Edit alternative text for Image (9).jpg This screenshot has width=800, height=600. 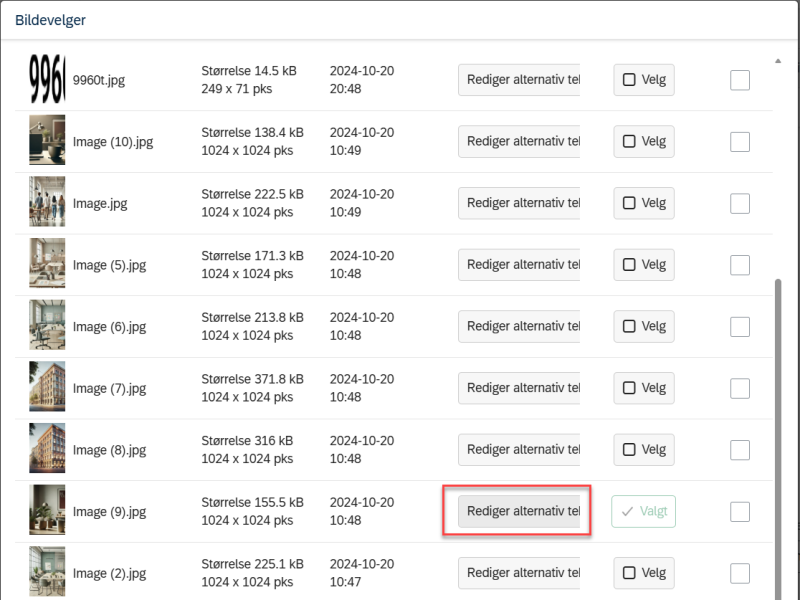coord(519,511)
